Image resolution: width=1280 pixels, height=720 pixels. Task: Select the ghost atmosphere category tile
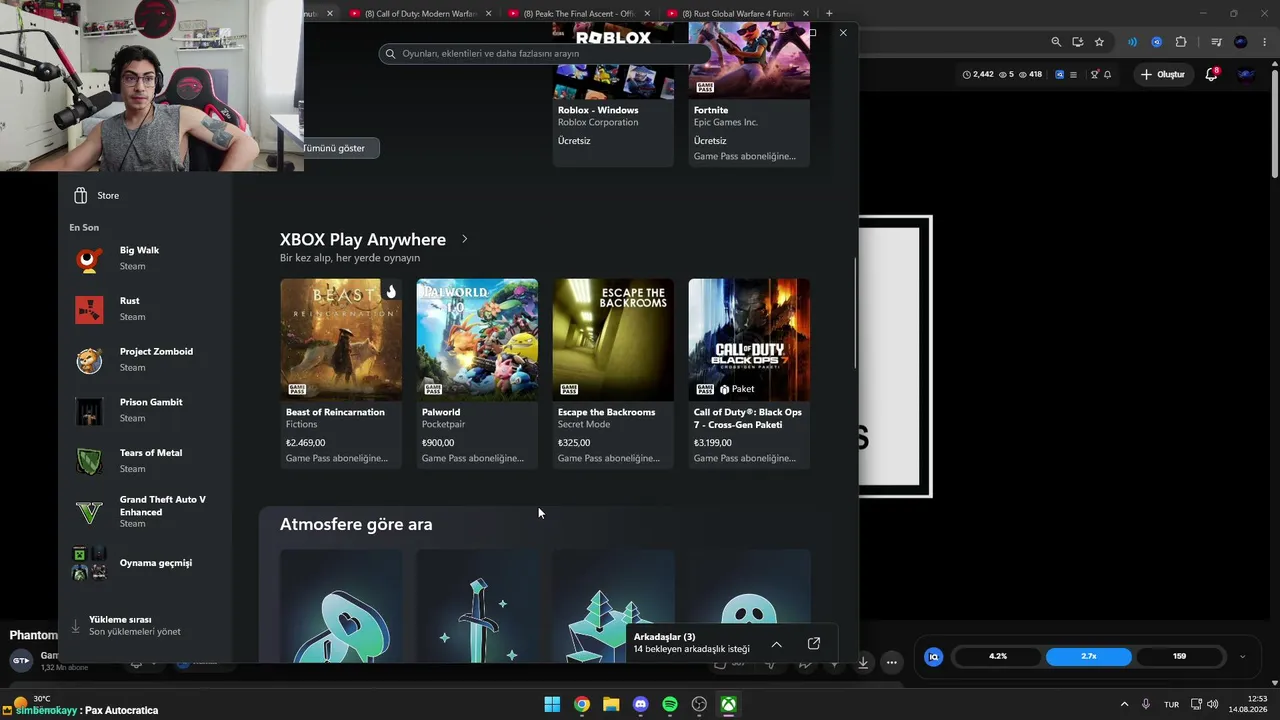pyautogui.click(x=749, y=606)
